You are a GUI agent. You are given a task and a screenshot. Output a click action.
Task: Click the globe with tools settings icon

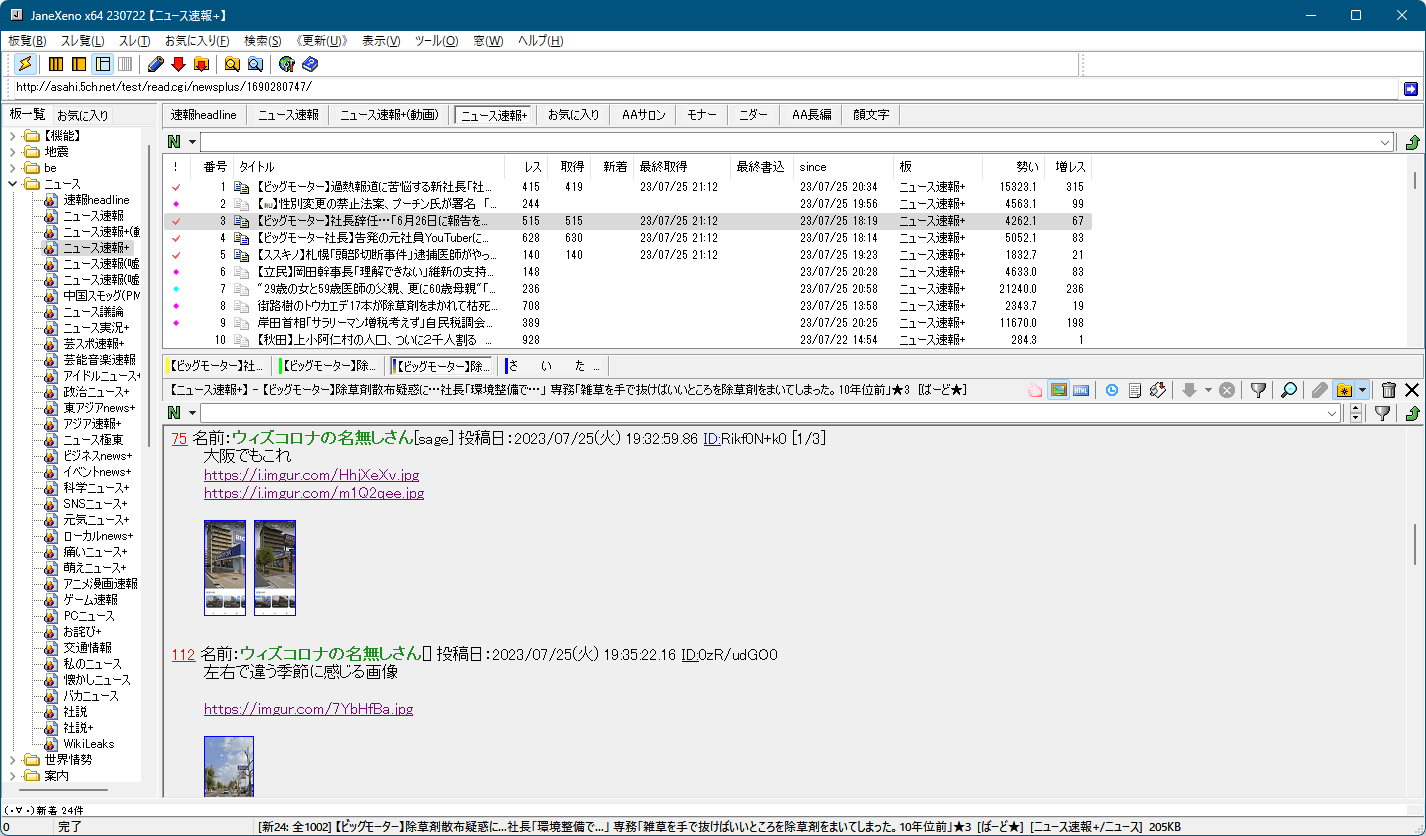click(287, 64)
